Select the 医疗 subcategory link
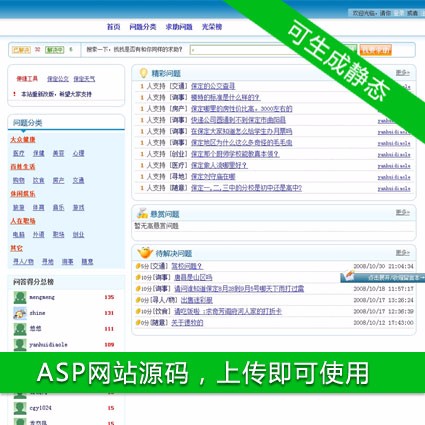 [x=19, y=153]
